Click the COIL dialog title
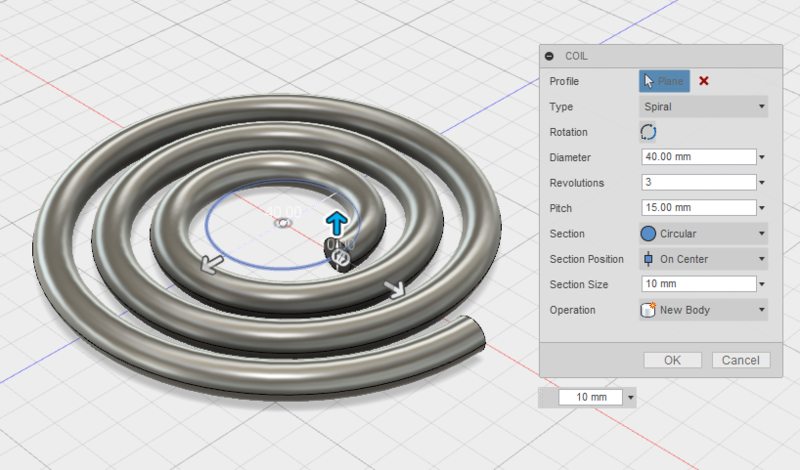 (576, 56)
